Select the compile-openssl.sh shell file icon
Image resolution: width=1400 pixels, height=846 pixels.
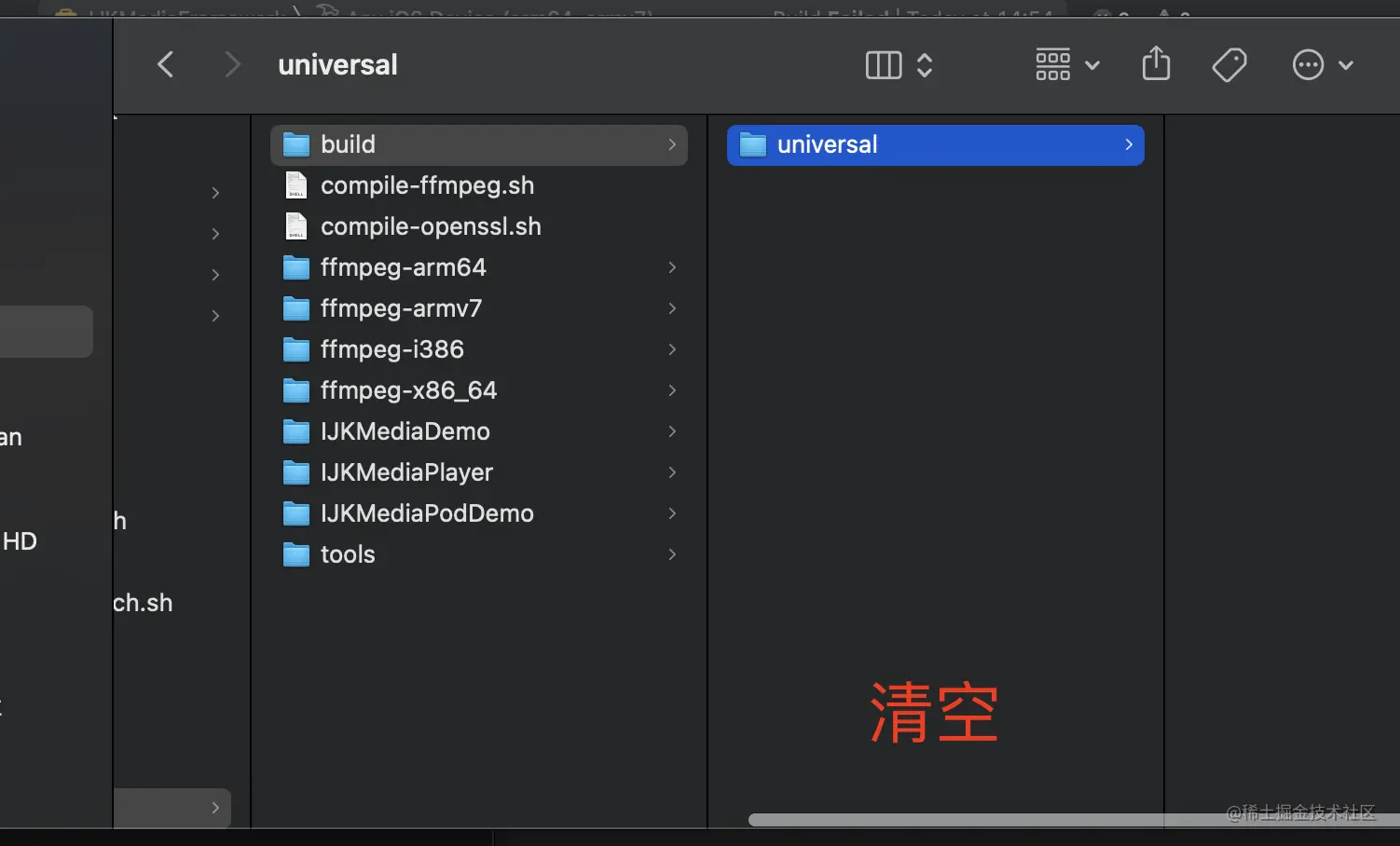coord(296,226)
